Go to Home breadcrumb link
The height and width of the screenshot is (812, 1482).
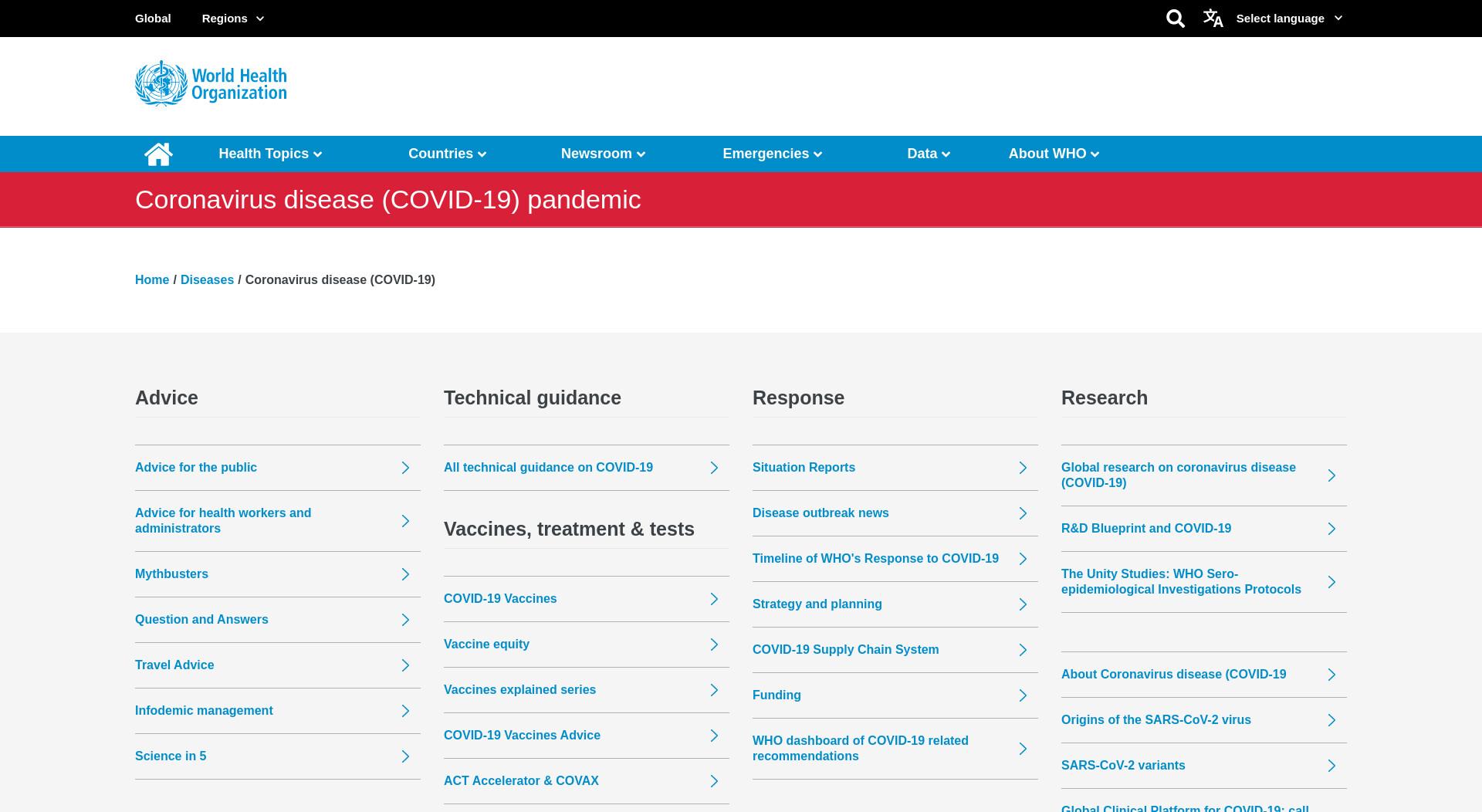click(152, 279)
